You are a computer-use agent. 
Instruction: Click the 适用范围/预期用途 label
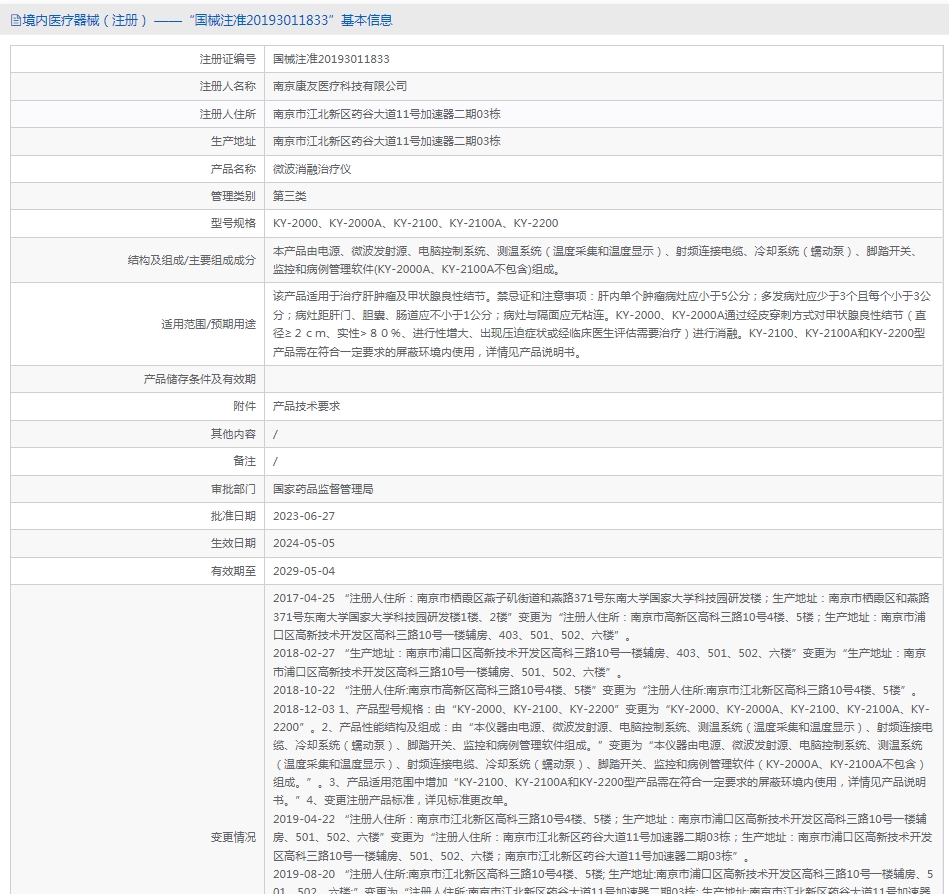tap(208, 324)
